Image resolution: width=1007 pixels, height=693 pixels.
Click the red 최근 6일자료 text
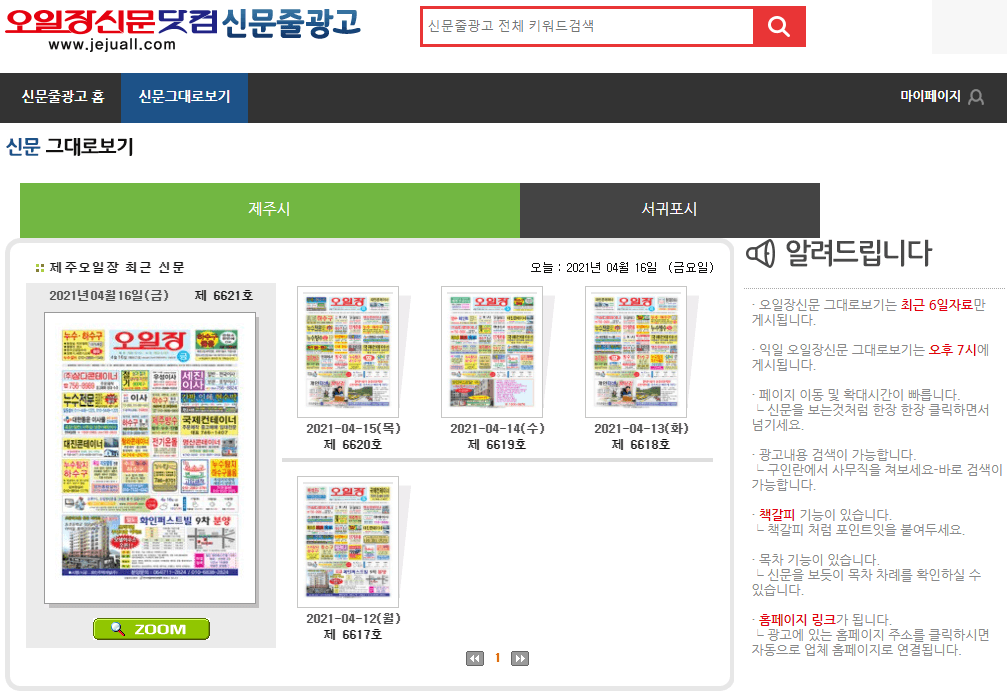pos(937,305)
